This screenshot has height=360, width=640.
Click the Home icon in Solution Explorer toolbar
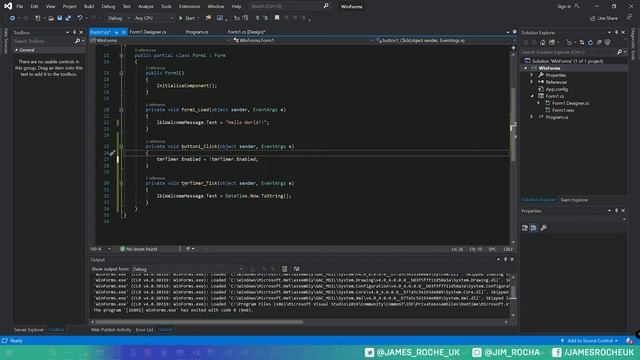(542, 42)
